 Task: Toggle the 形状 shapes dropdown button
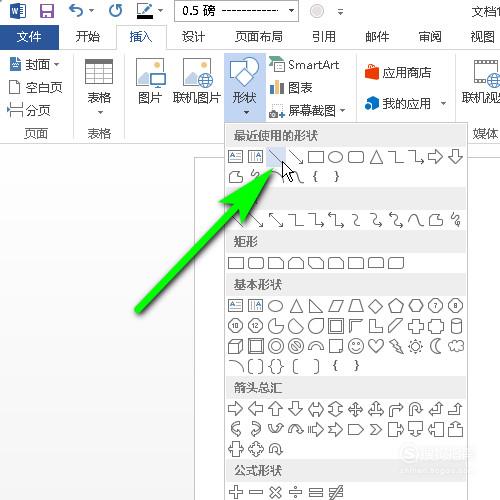245,87
